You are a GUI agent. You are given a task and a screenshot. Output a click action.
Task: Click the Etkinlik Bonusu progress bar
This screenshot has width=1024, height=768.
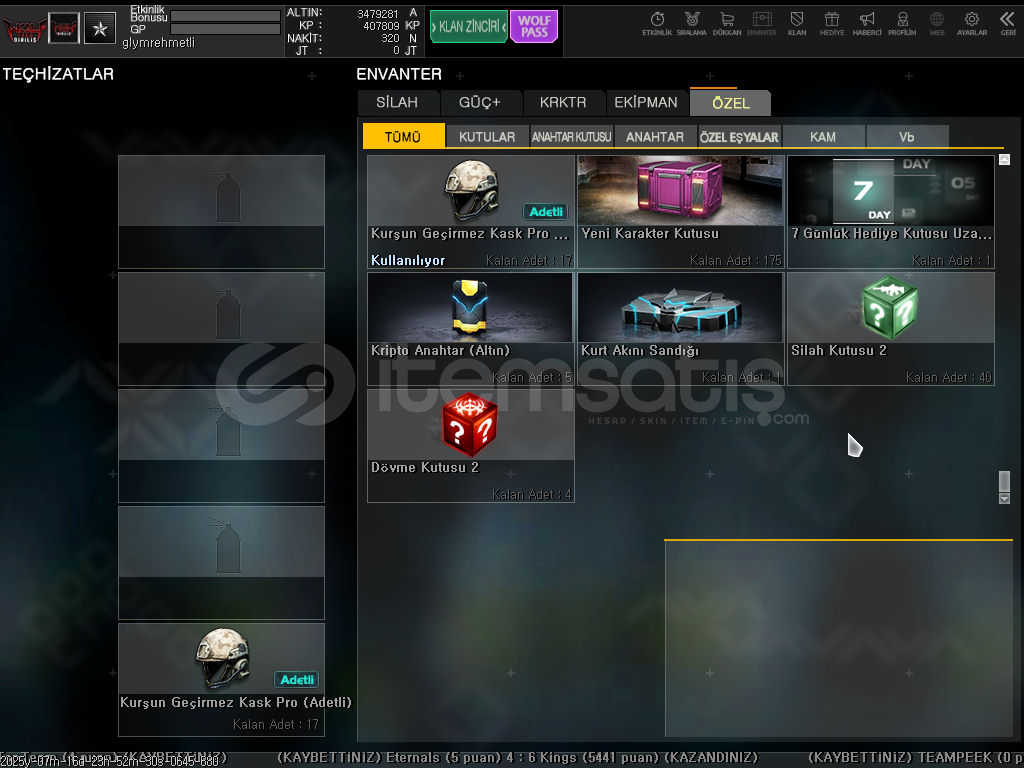(x=225, y=16)
